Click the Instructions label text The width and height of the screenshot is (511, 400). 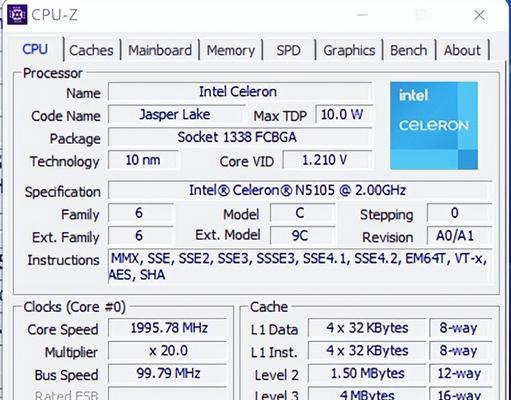click(x=64, y=260)
